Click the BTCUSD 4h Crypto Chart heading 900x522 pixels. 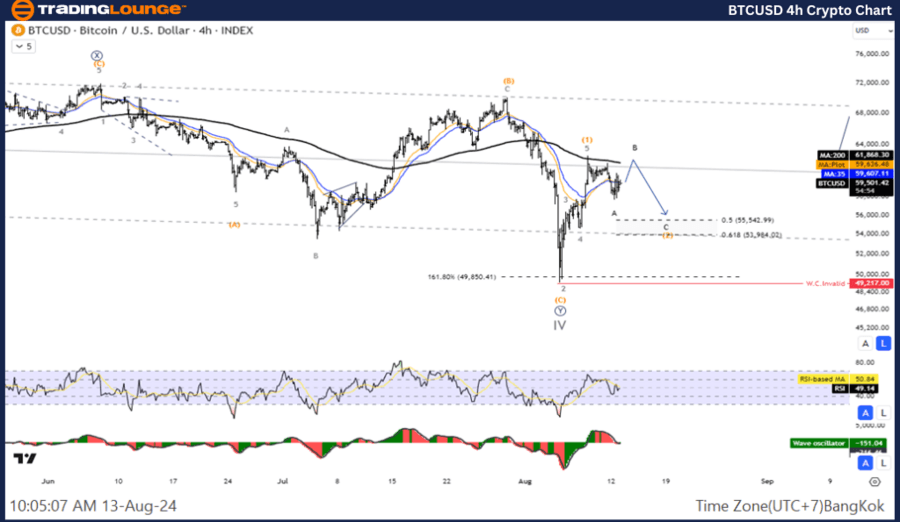point(809,10)
